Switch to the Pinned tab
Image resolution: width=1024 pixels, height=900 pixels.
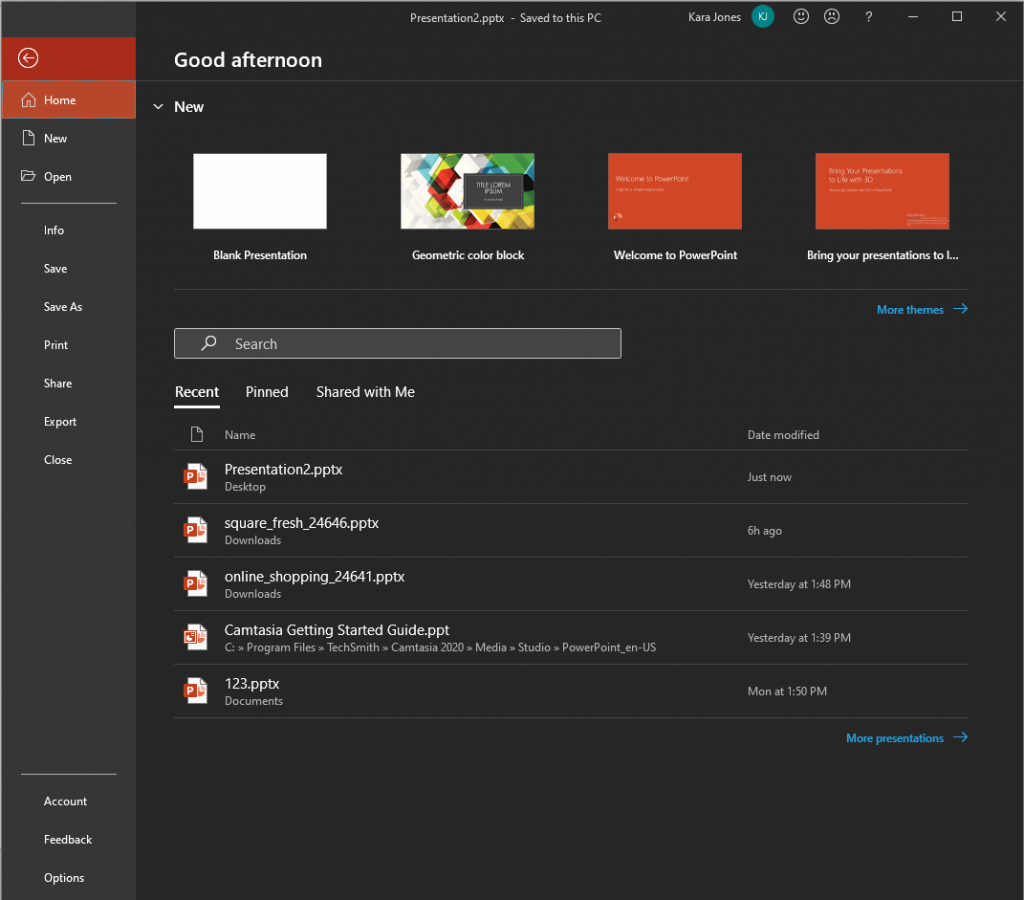[266, 392]
